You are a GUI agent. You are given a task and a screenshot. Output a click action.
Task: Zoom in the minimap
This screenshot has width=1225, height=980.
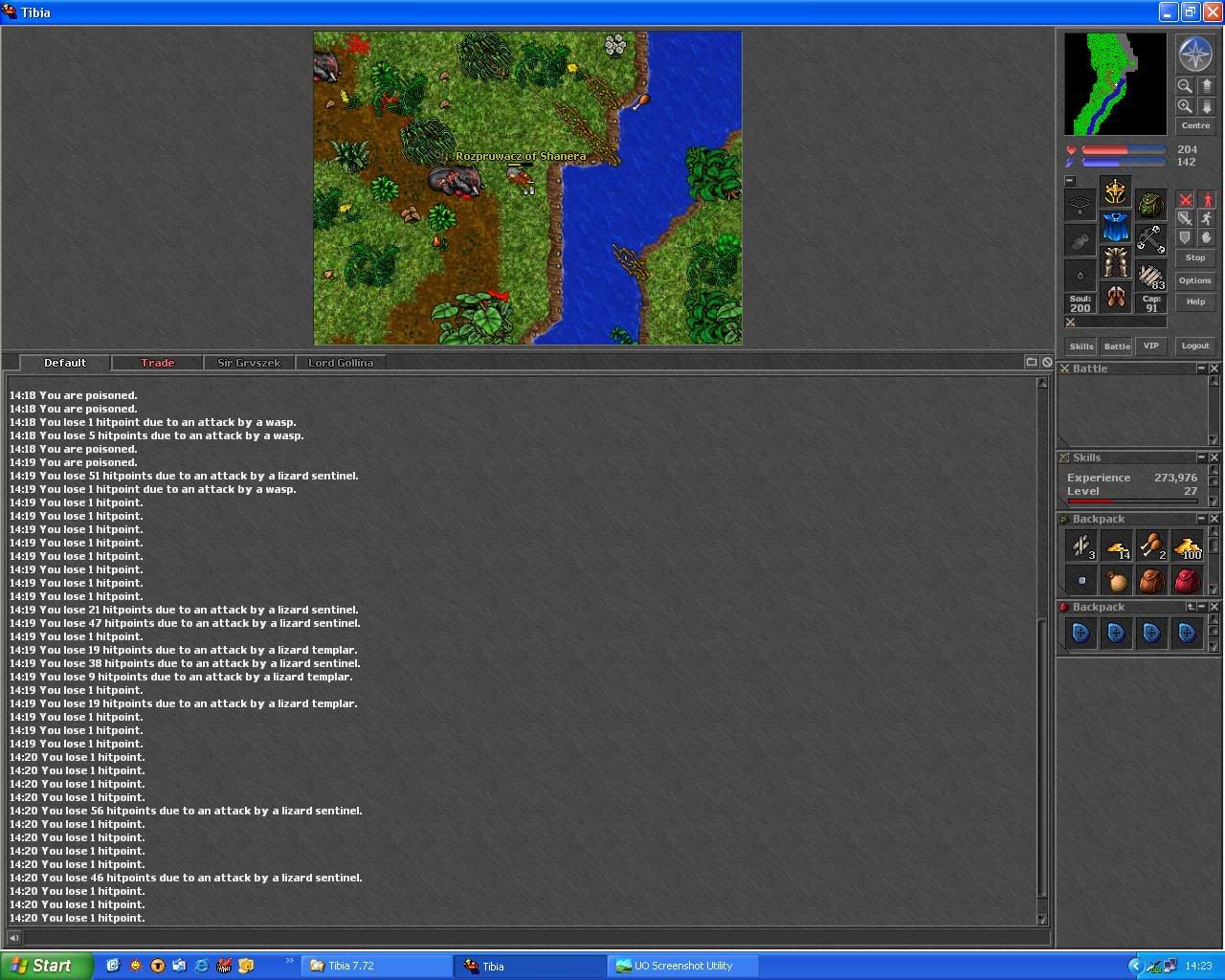click(1185, 106)
